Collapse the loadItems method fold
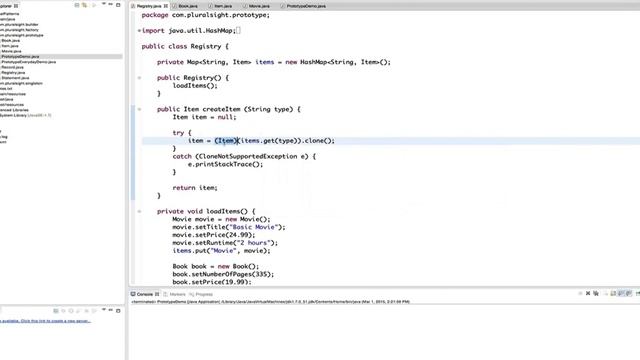The image size is (640, 360). point(139,211)
